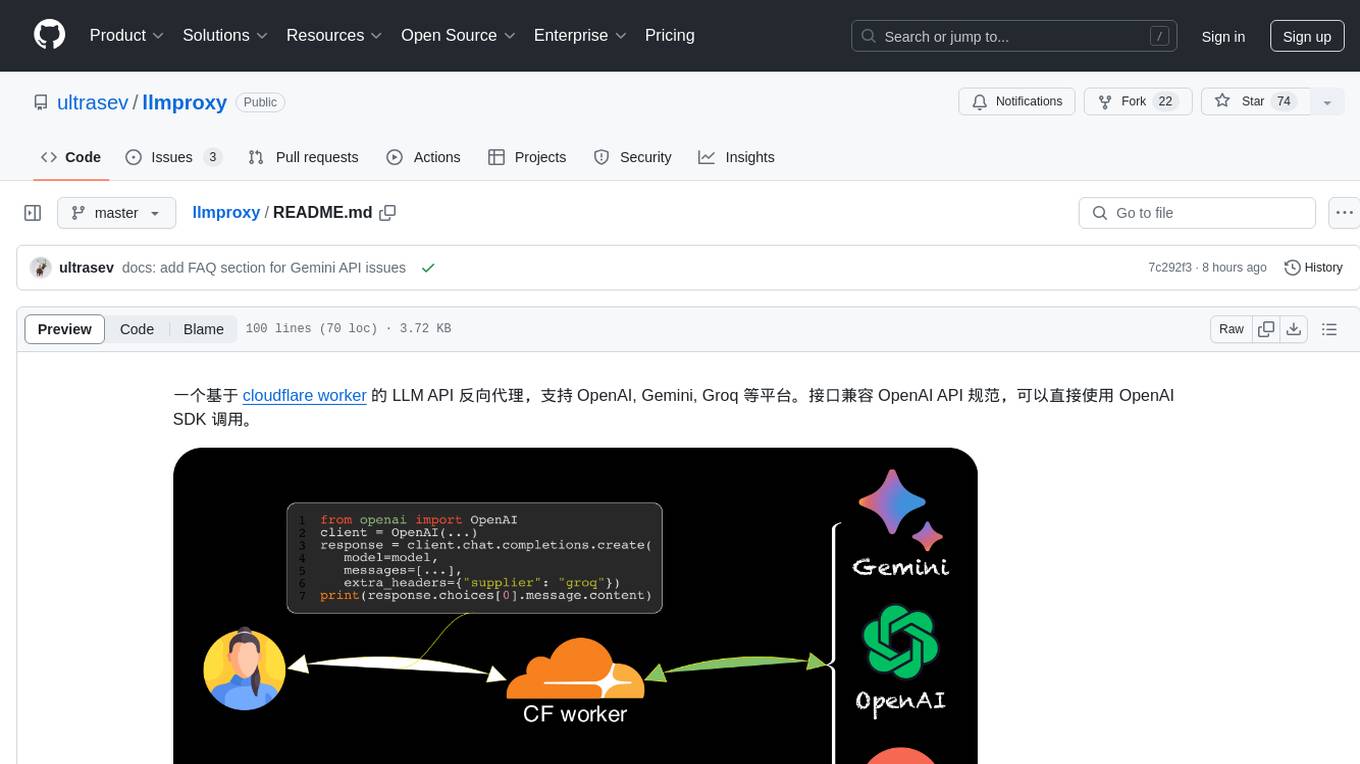Open the master branch dropdown
The width and height of the screenshot is (1360, 764).
[x=116, y=213]
